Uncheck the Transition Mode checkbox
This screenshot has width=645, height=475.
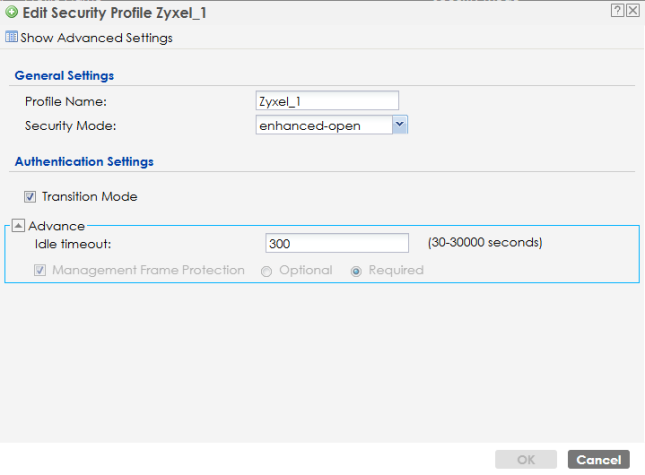30,197
